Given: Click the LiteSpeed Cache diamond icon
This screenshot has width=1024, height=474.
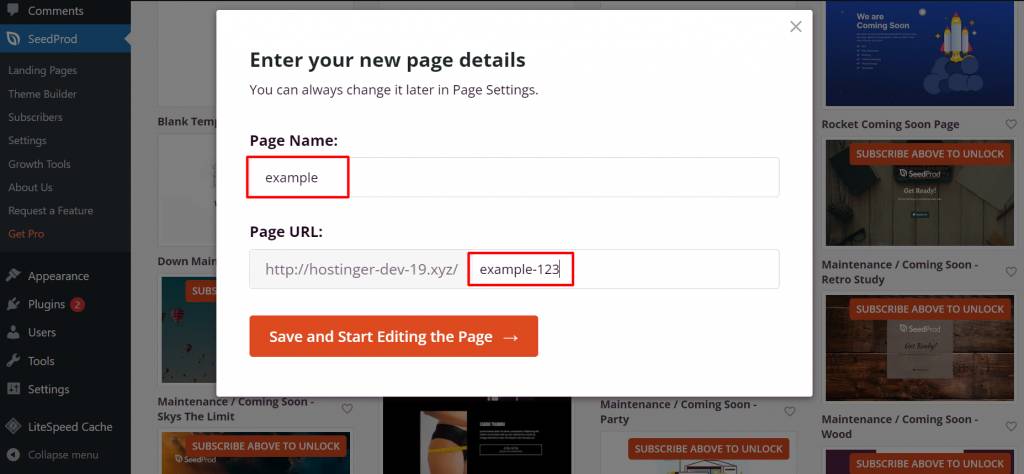Looking at the screenshot, I should point(13,427).
